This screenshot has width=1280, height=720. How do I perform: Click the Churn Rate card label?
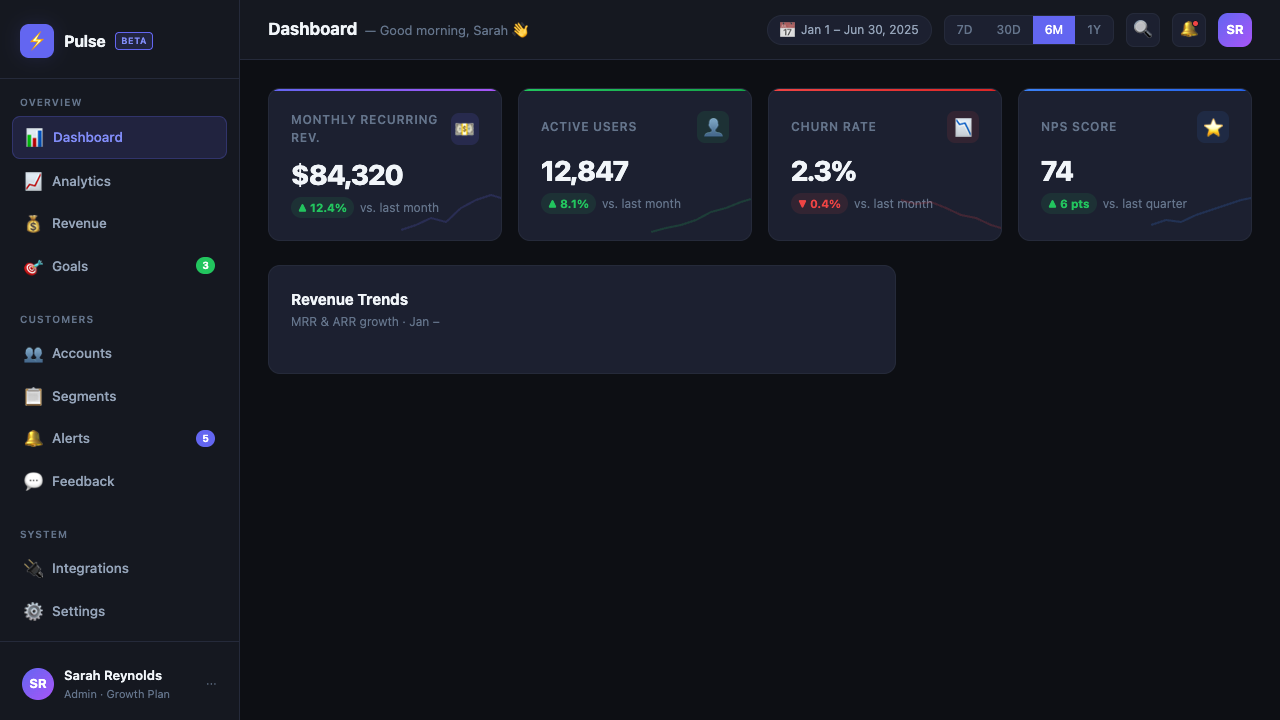coord(833,127)
